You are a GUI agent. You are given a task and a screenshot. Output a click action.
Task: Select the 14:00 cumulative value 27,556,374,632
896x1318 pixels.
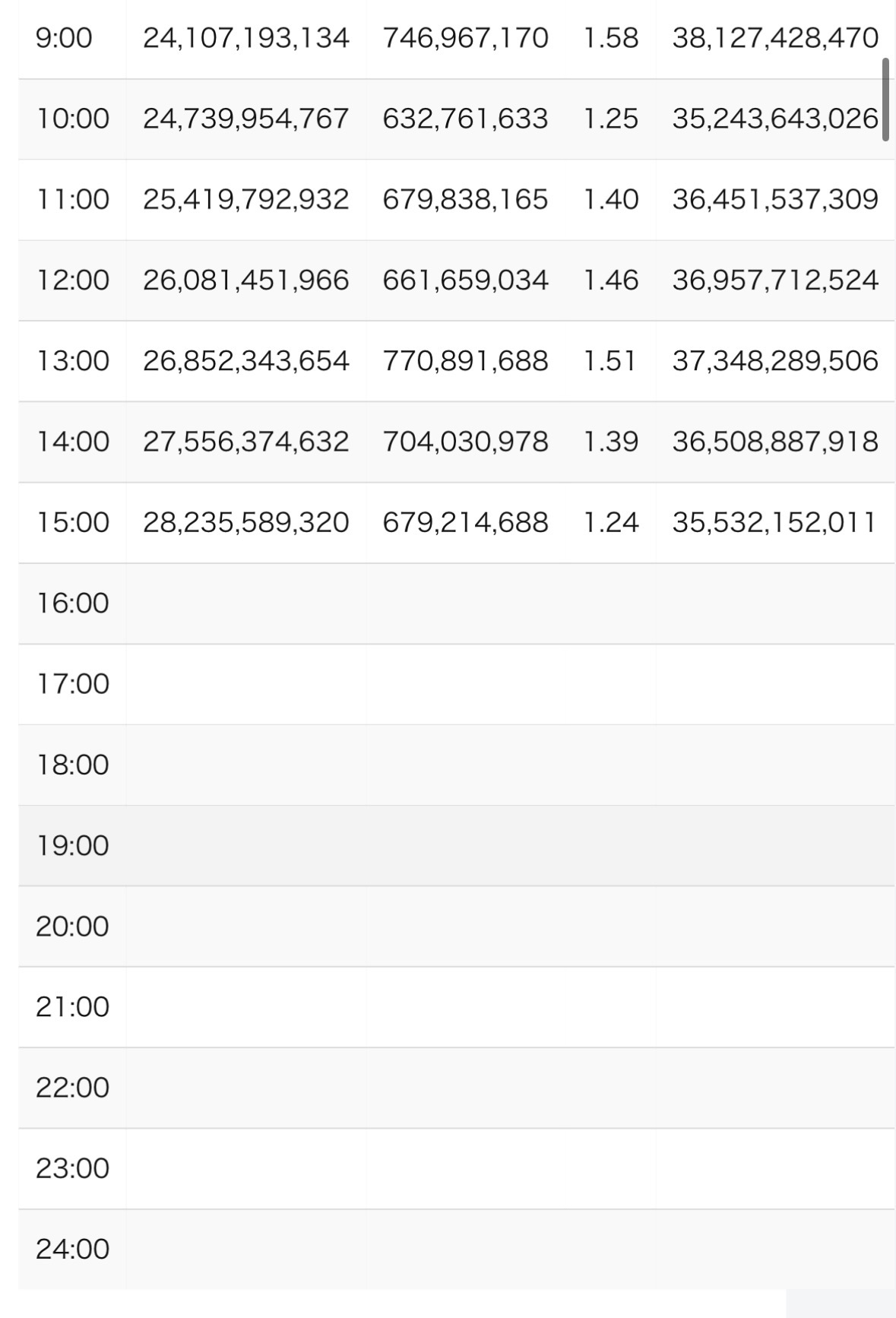245,442
